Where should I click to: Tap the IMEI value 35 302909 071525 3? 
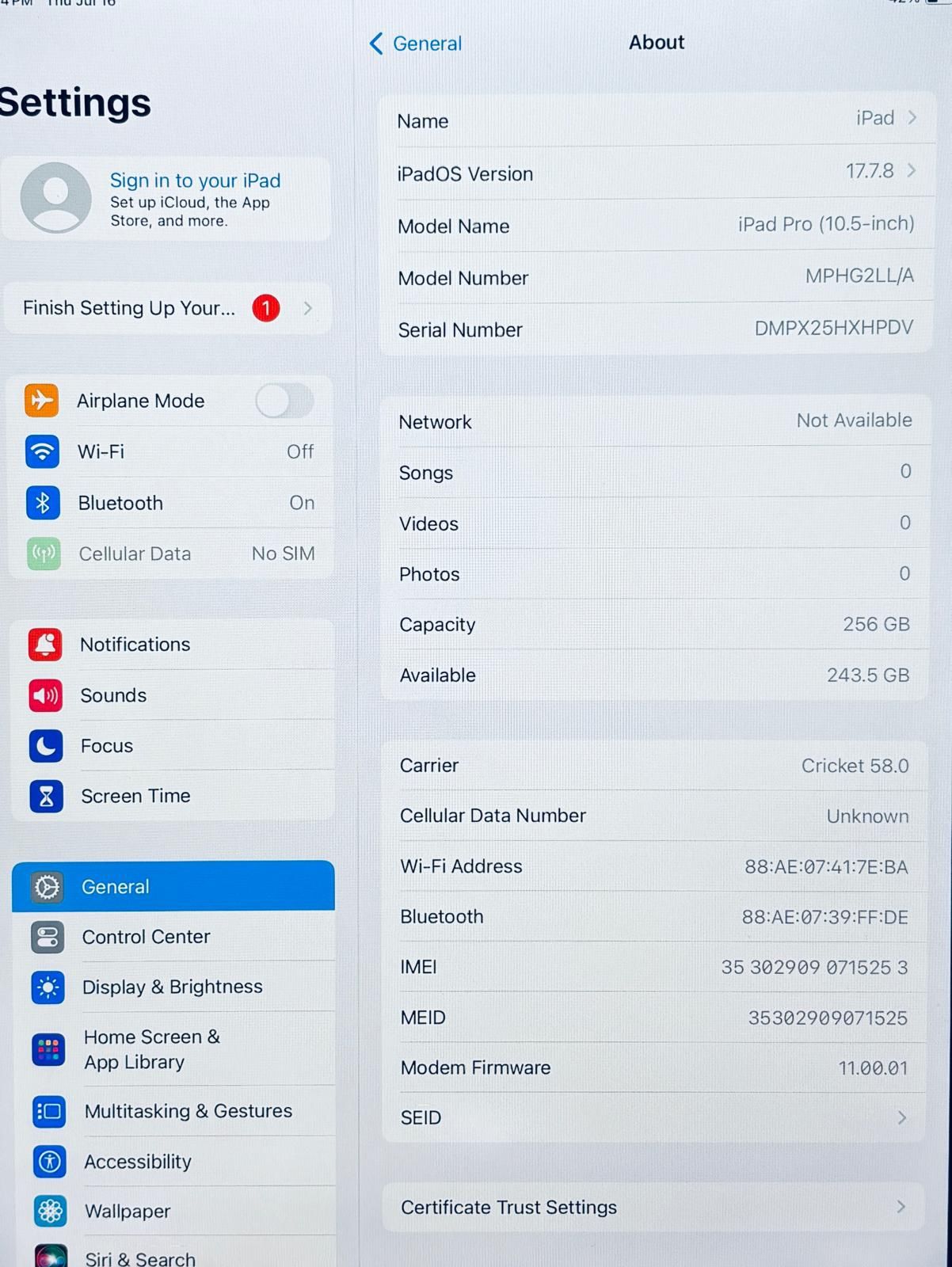click(814, 967)
